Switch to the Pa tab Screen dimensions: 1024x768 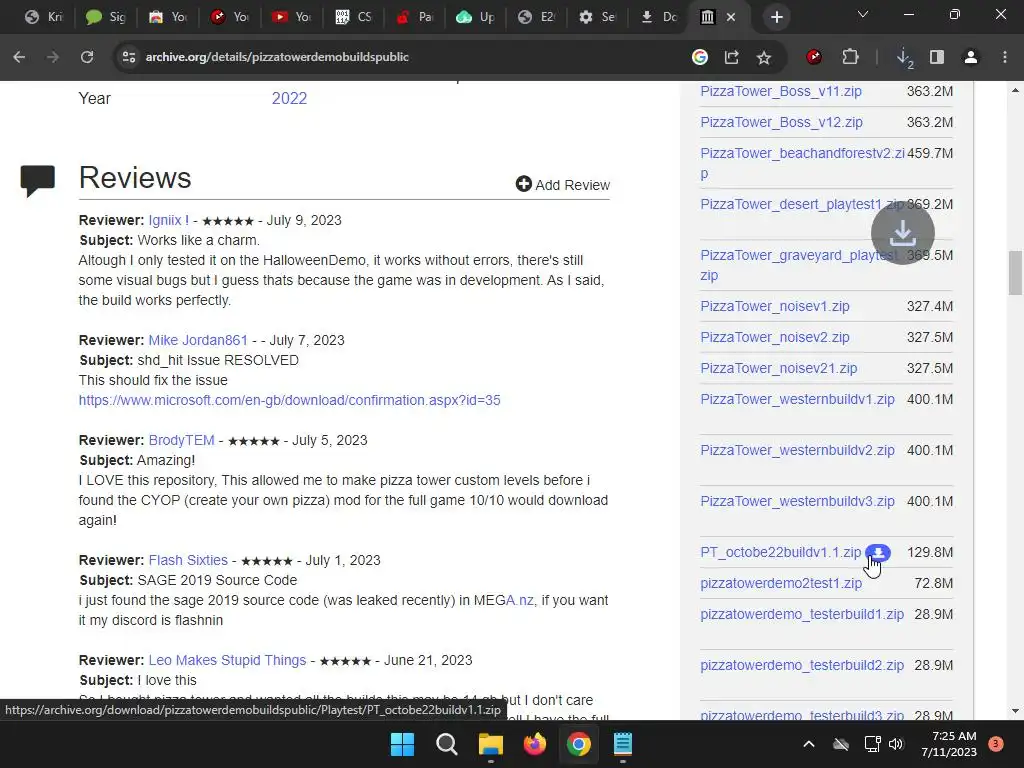pyautogui.click(x=415, y=17)
